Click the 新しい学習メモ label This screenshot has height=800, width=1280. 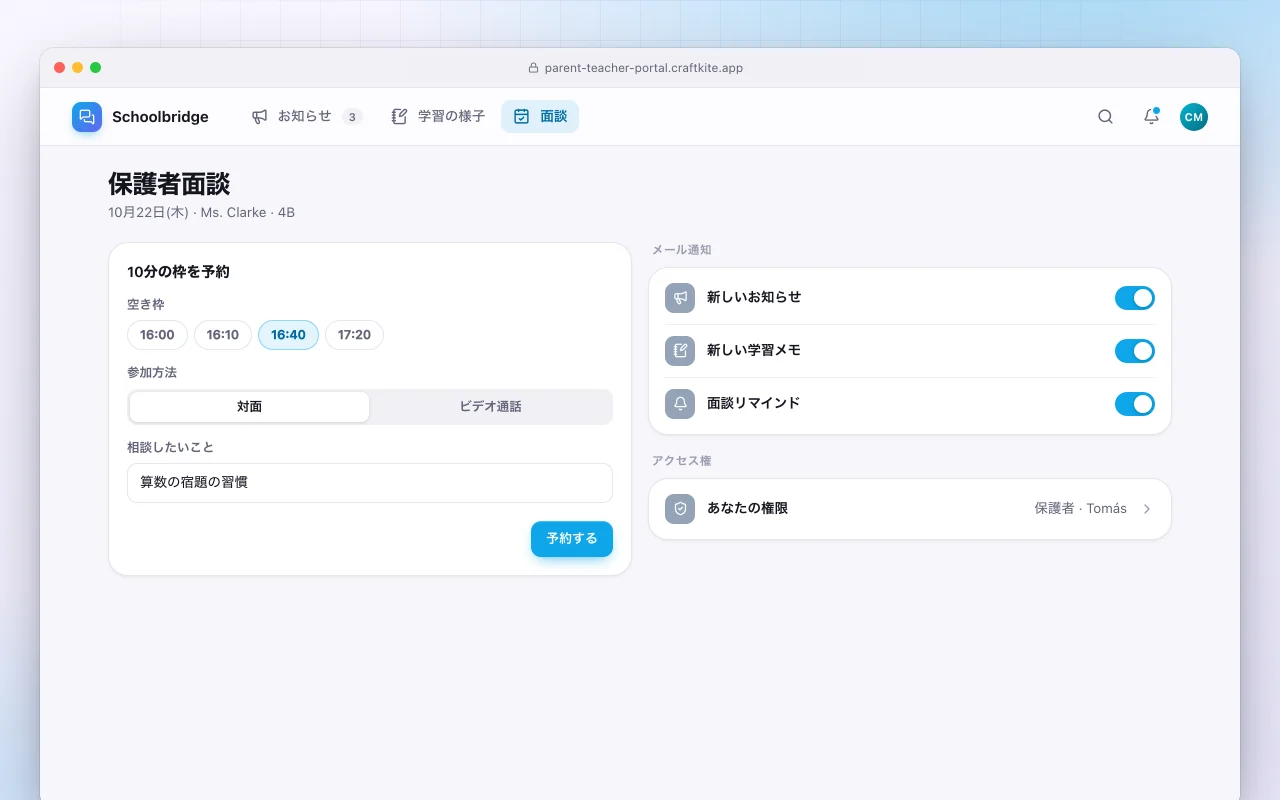tap(754, 351)
